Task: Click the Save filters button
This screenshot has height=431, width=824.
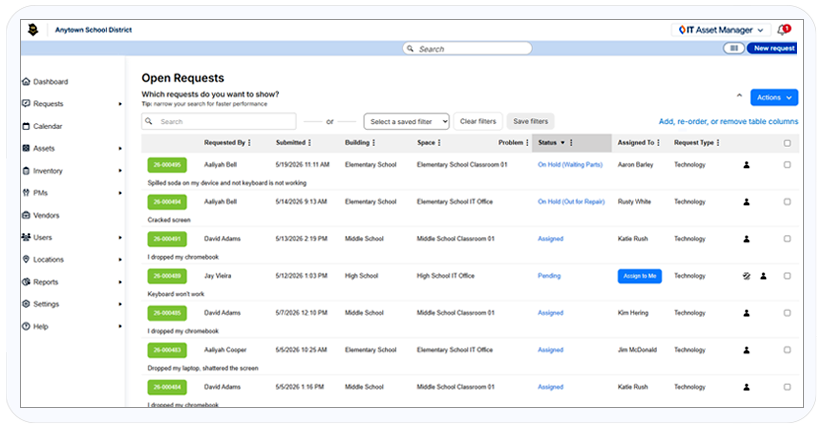Action: coord(530,121)
